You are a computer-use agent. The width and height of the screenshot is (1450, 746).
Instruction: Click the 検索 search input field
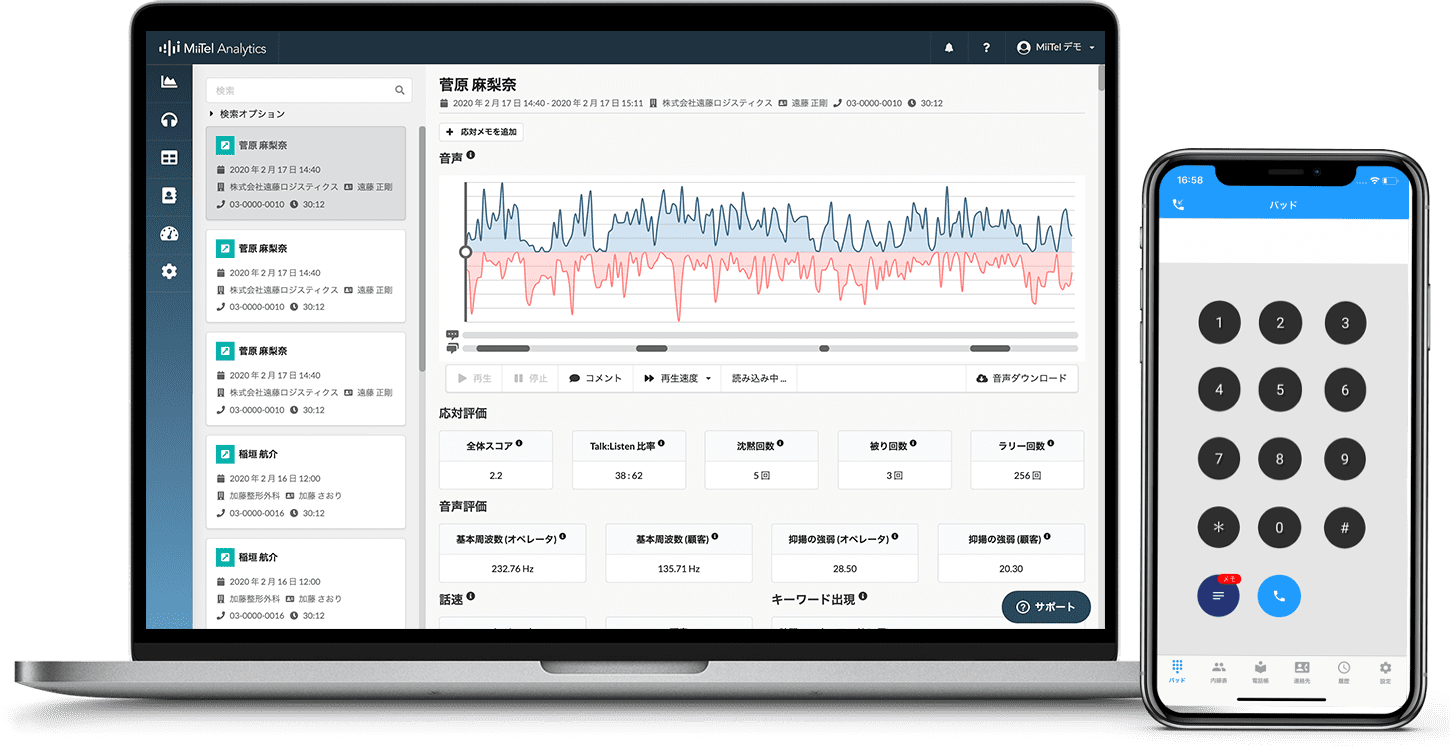[309, 90]
